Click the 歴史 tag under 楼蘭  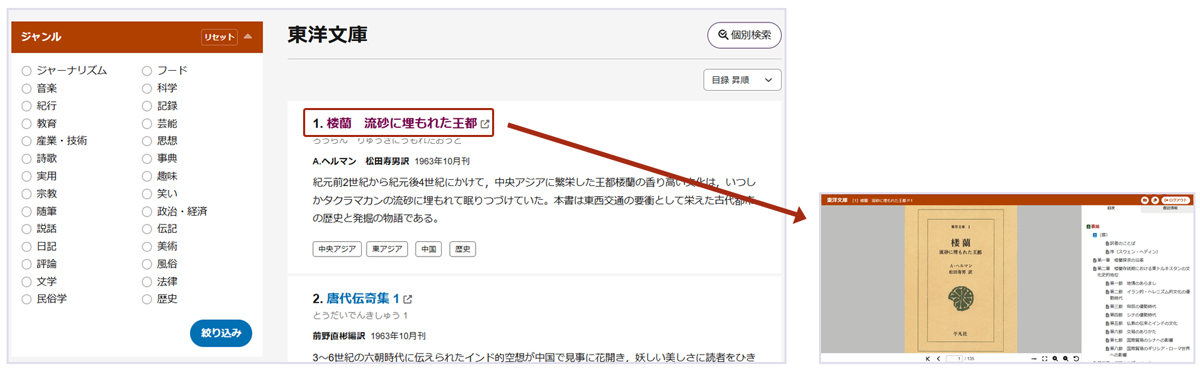[463, 248]
